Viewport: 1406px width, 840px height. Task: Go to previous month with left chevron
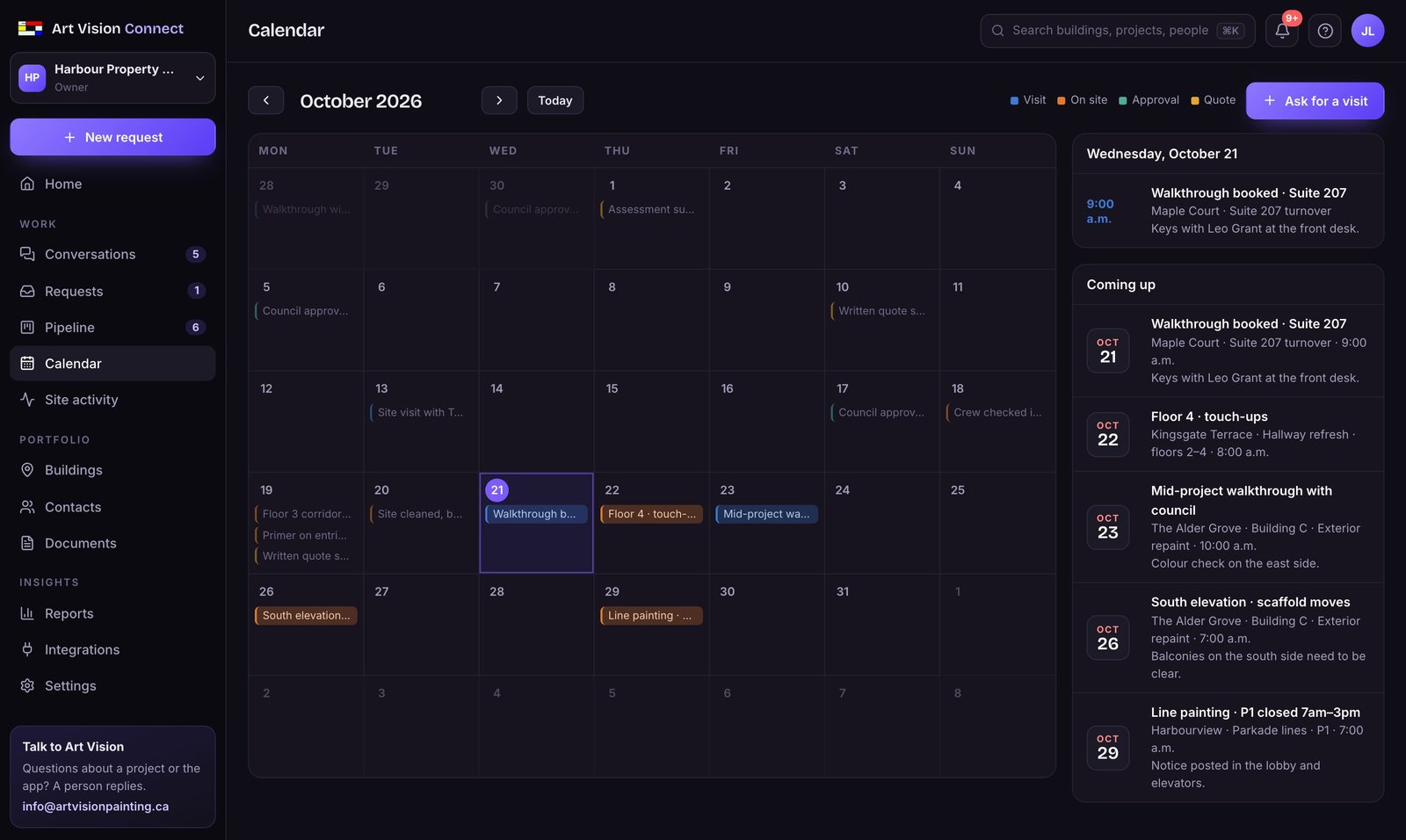[x=265, y=100]
